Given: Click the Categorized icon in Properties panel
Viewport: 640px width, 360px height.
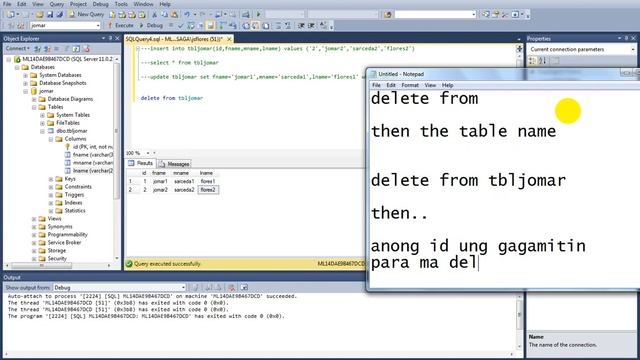Looking at the screenshot, I should [533, 61].
